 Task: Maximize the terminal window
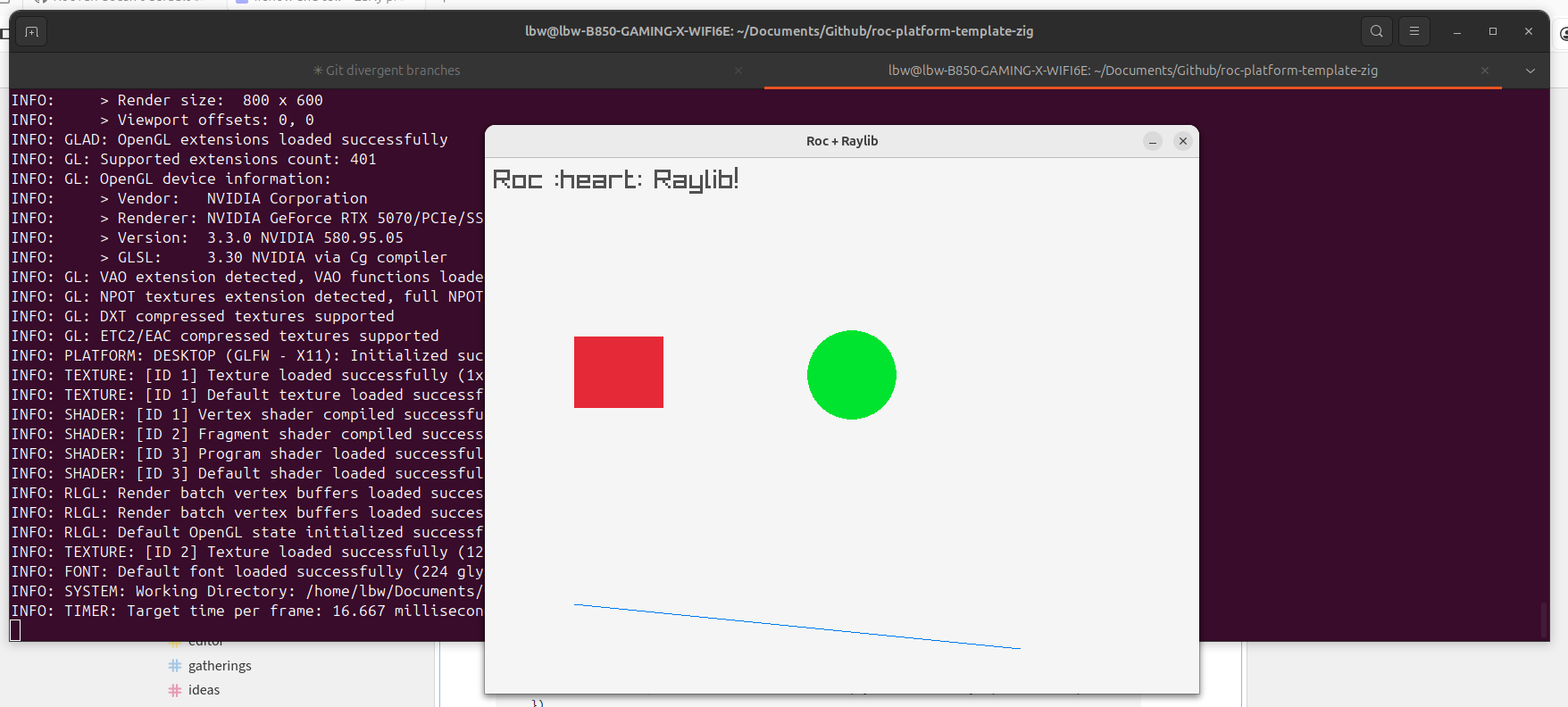coord(1493,31)
